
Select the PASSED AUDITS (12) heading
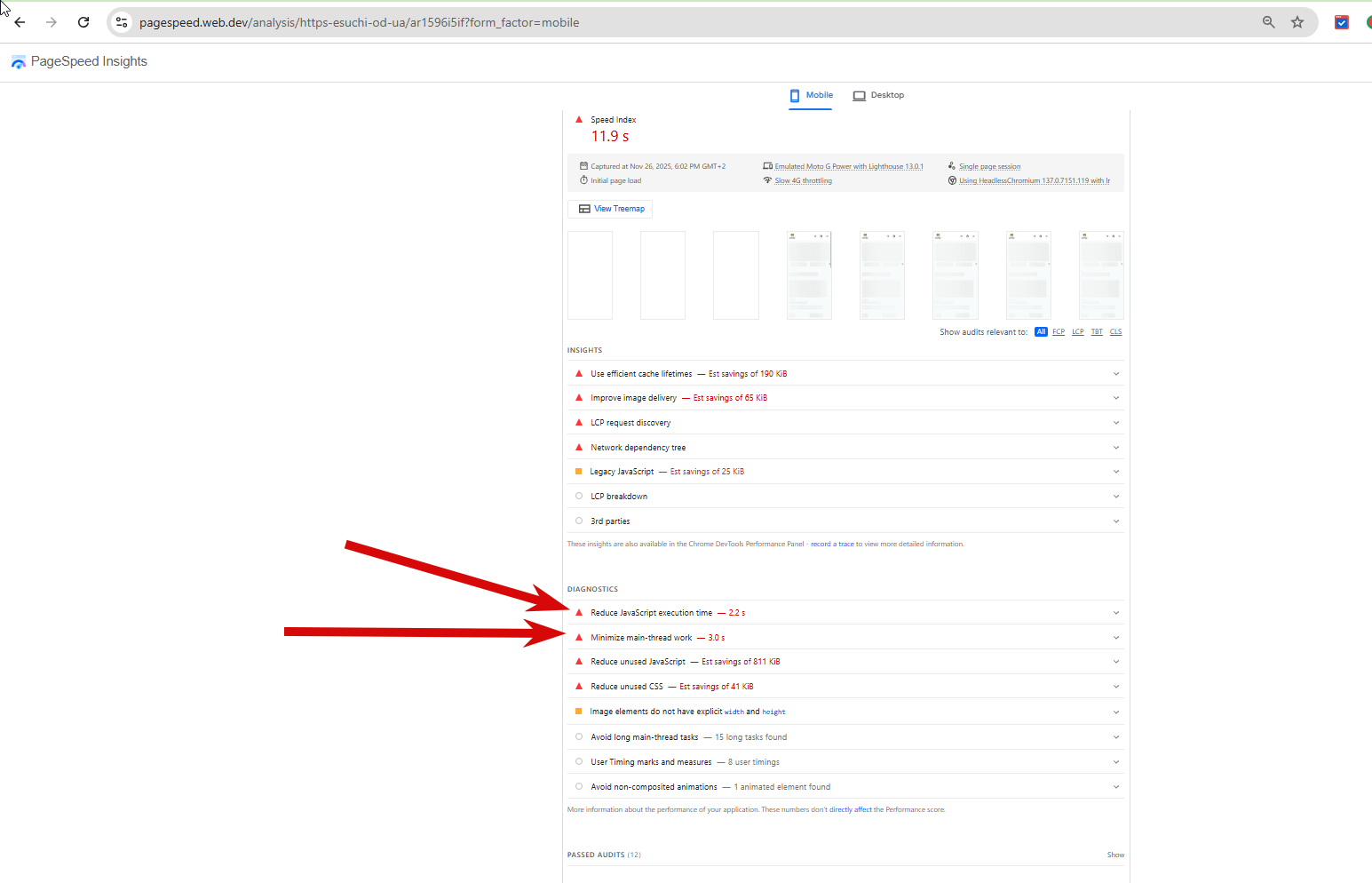pyautogui.click(x=604, y=855)
